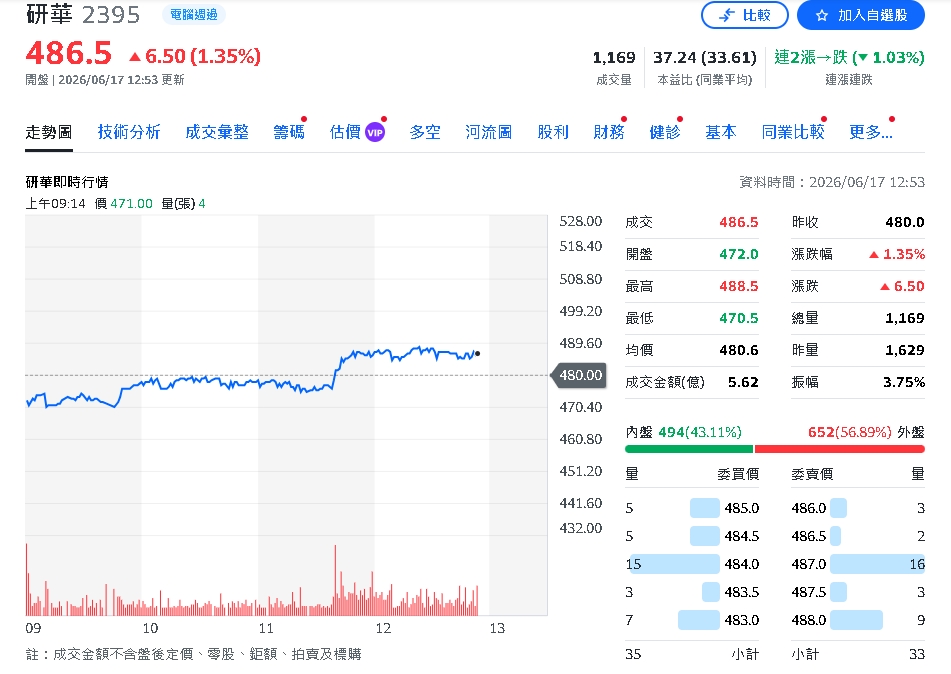
Task: Click the ask price 487.5
Action: click(808, 592)
